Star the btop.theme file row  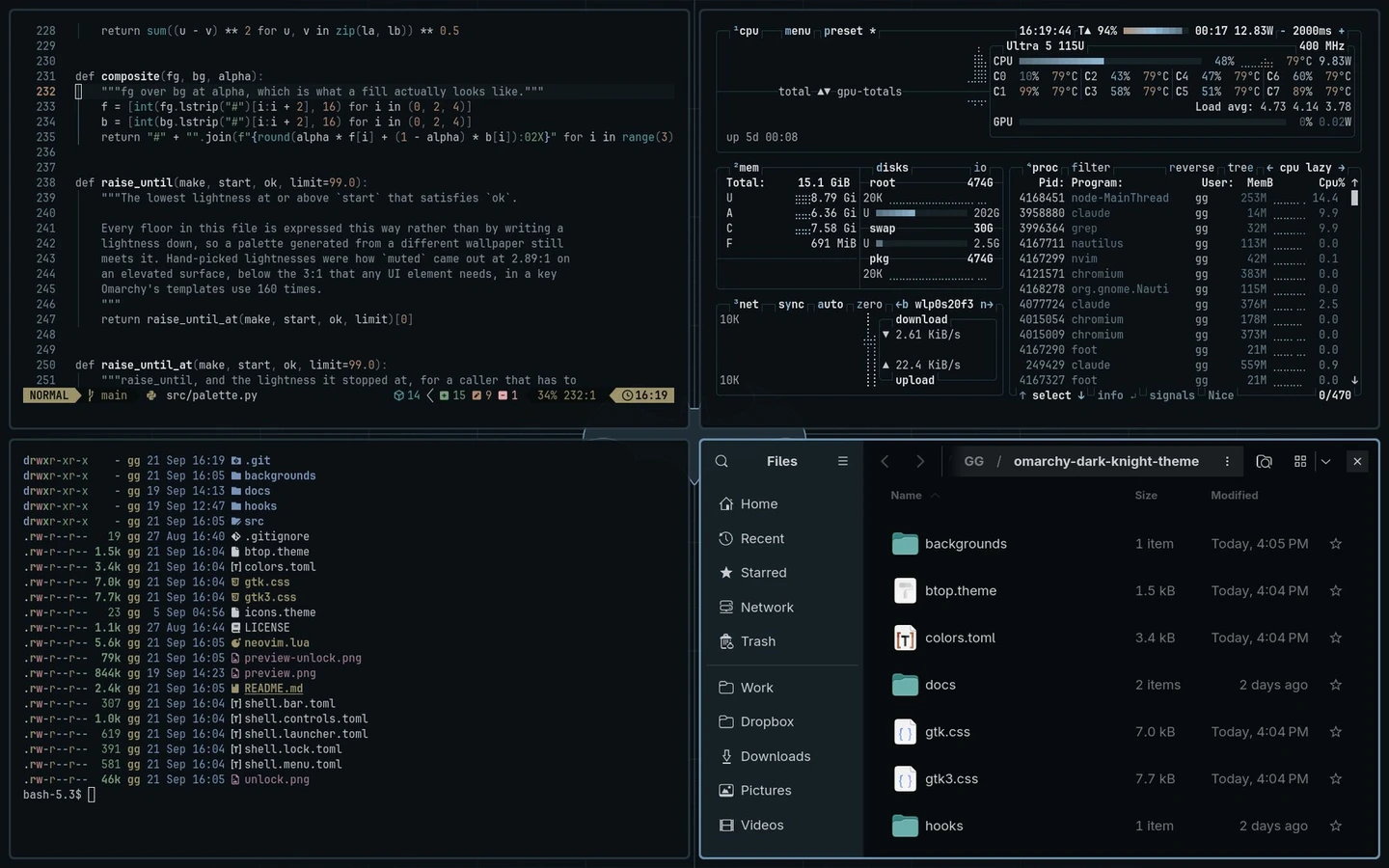tap(1336, 590)
